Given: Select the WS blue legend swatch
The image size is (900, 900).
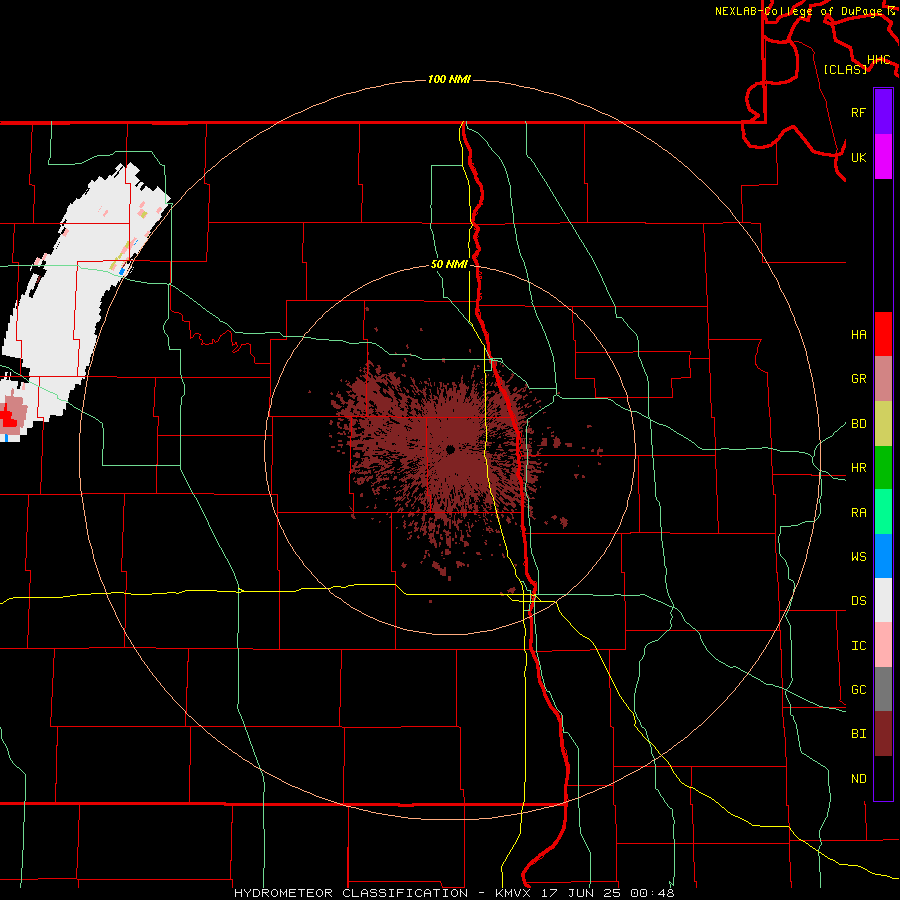Looking at the screenshot, I should pyautogui.click(x=883, y=556).
